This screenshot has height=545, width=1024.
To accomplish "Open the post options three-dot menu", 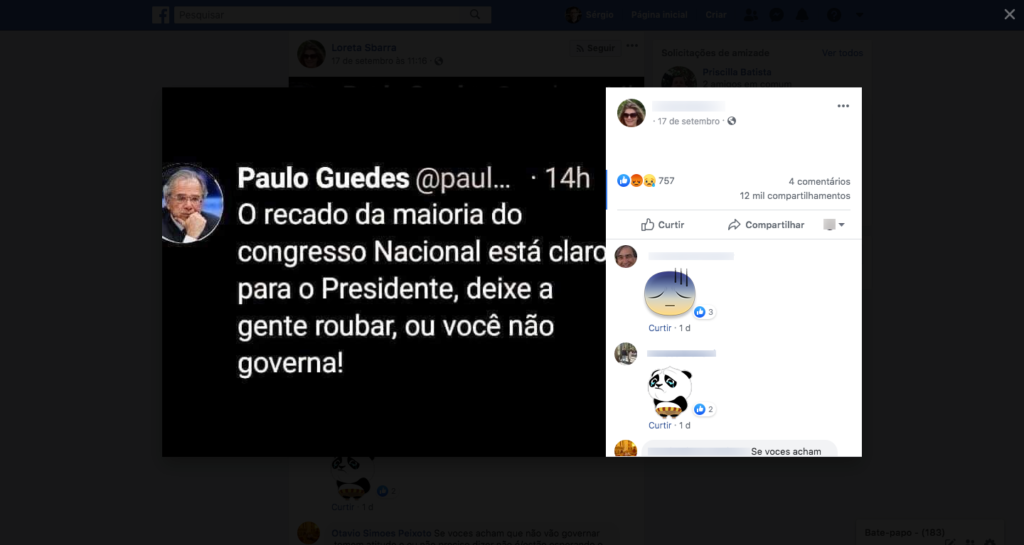I will click(x=843, y=106).
